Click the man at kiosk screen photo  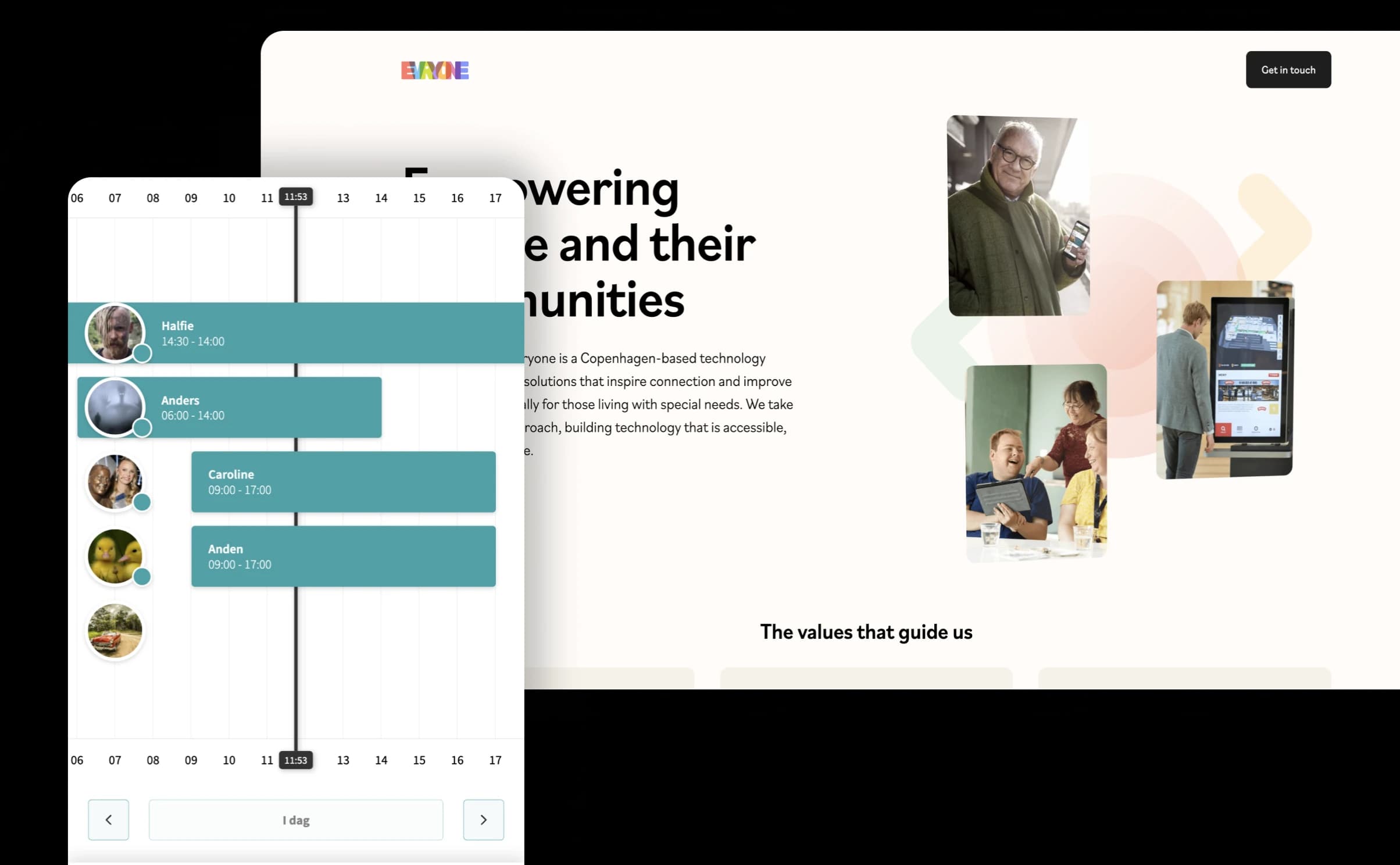pyautogui.click(x=1224, y=379)
